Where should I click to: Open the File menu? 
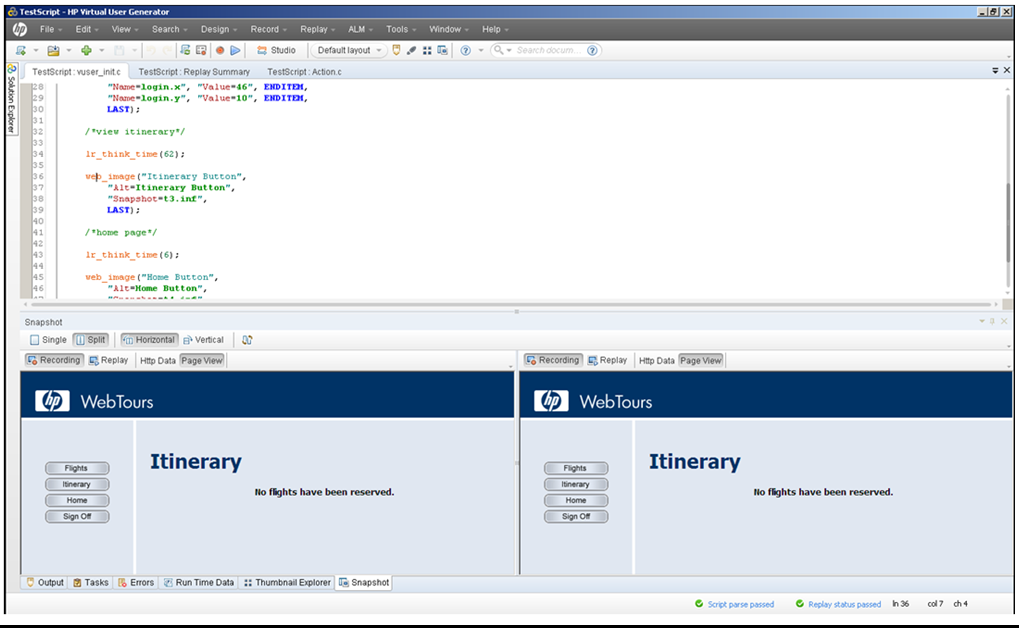(x=51, y=29)
